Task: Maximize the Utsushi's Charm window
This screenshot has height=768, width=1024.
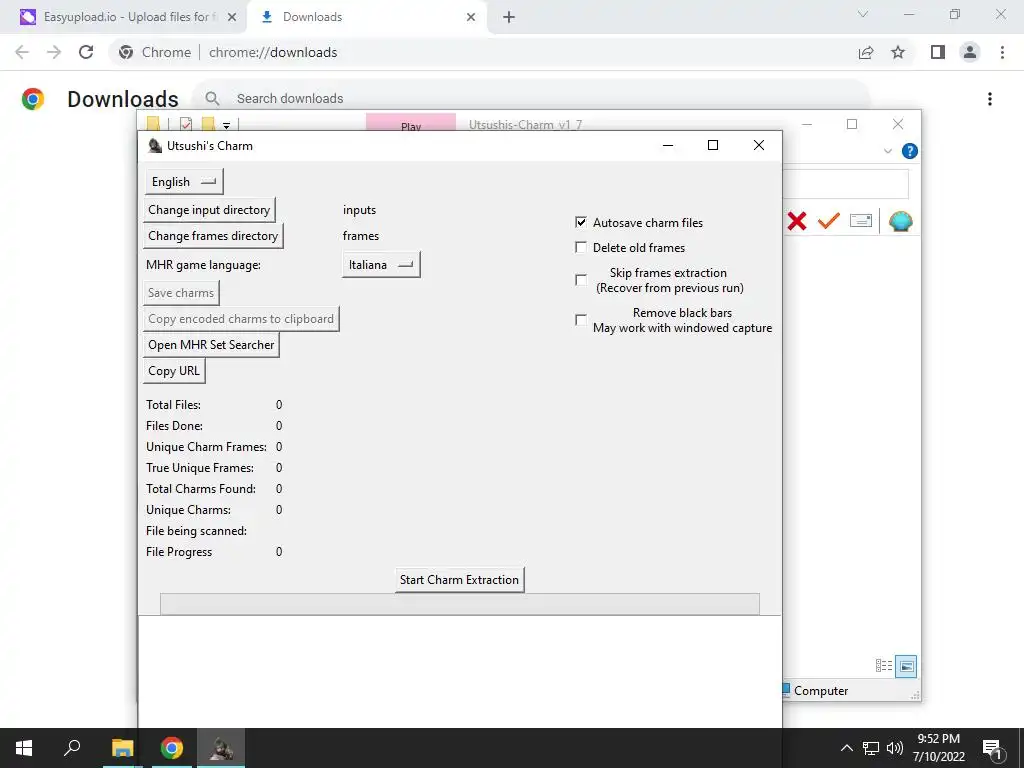Action: tap(713, 145)
